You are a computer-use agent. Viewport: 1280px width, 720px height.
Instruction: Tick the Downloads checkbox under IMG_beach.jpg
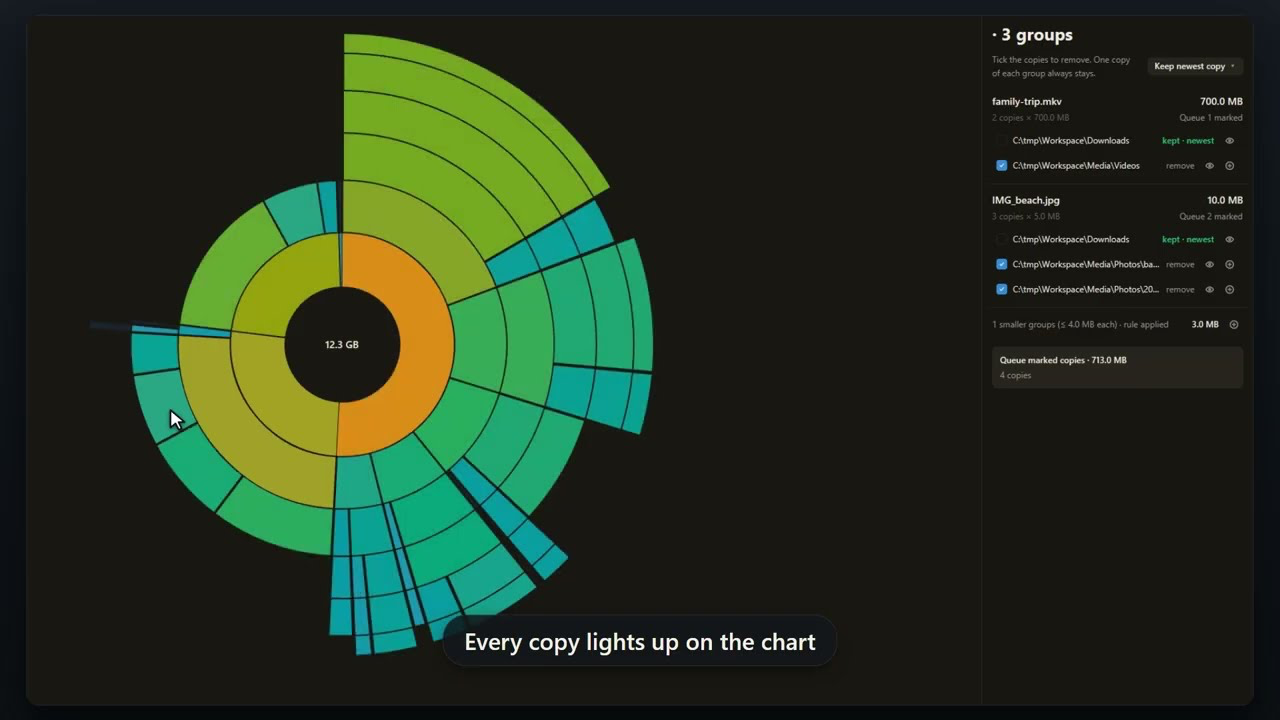pyautogui.click(x=1001, y=240)
